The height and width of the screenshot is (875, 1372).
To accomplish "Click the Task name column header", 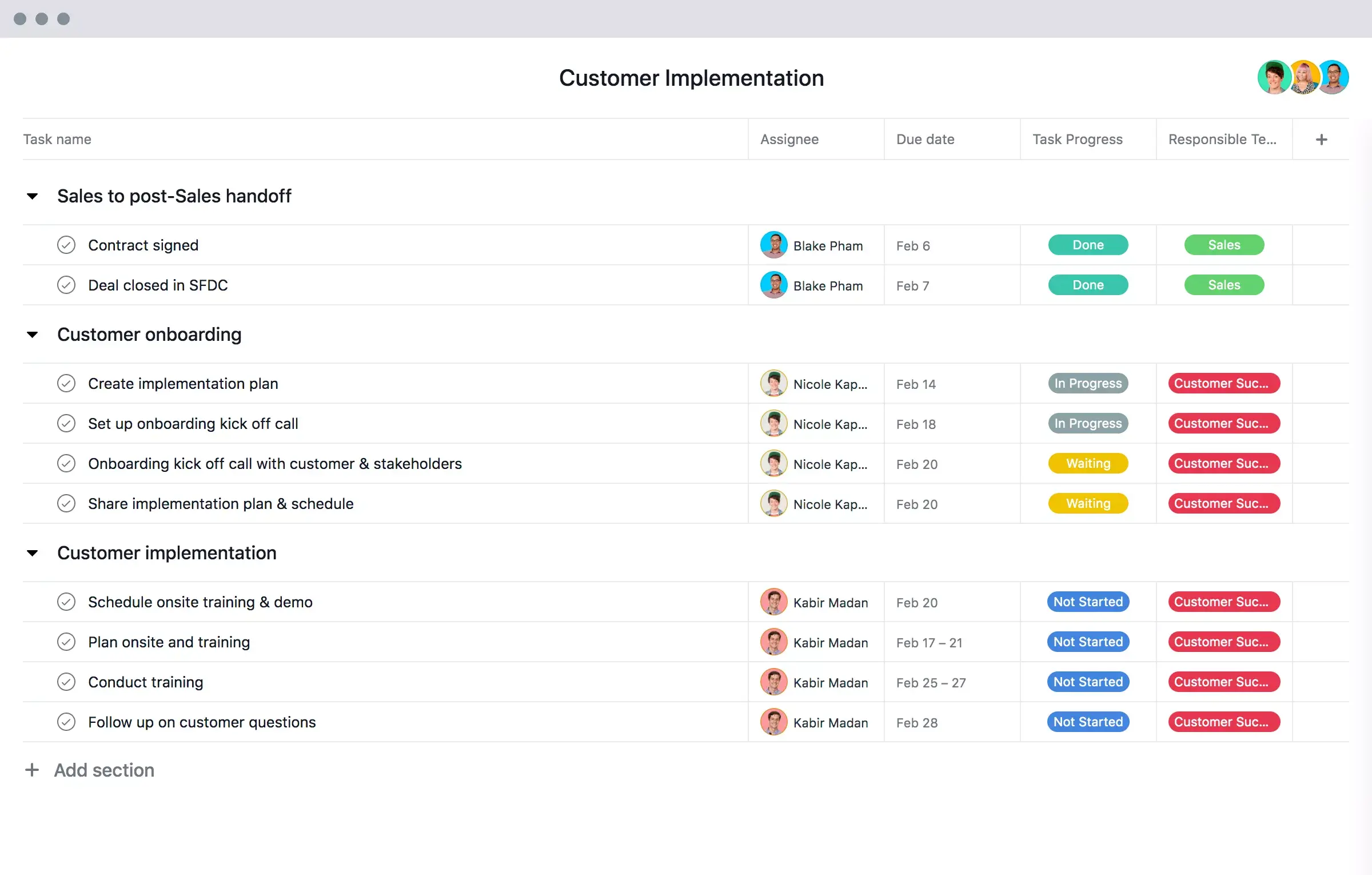I will (57, 139).
